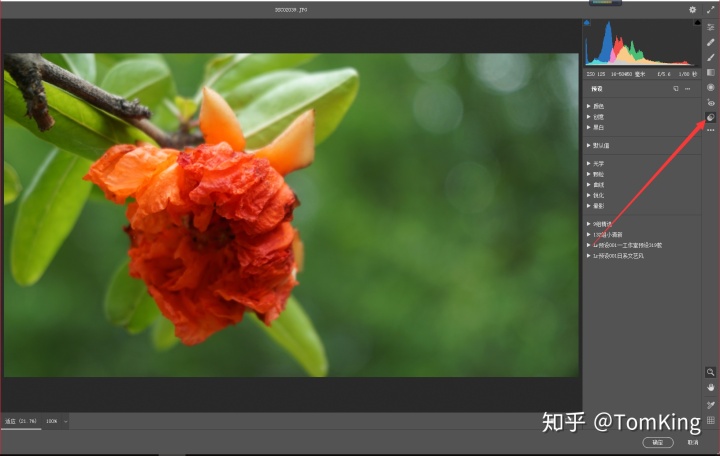Open the zoom level dropdown arrow
The height and width of the screenshot is (456, 720).
coord(66,421)
